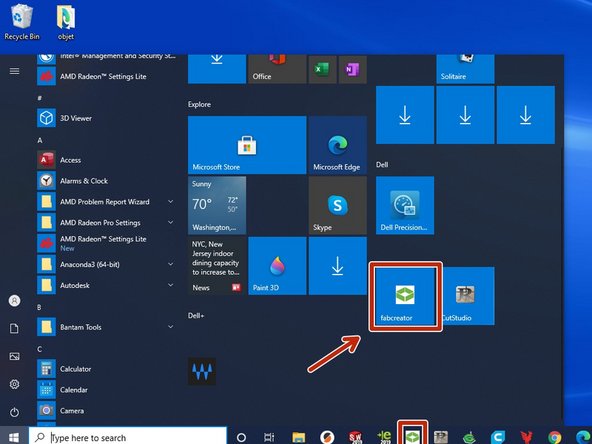
Task: Select the Recycle Bin desktop icon
Action: pos(22,21)
